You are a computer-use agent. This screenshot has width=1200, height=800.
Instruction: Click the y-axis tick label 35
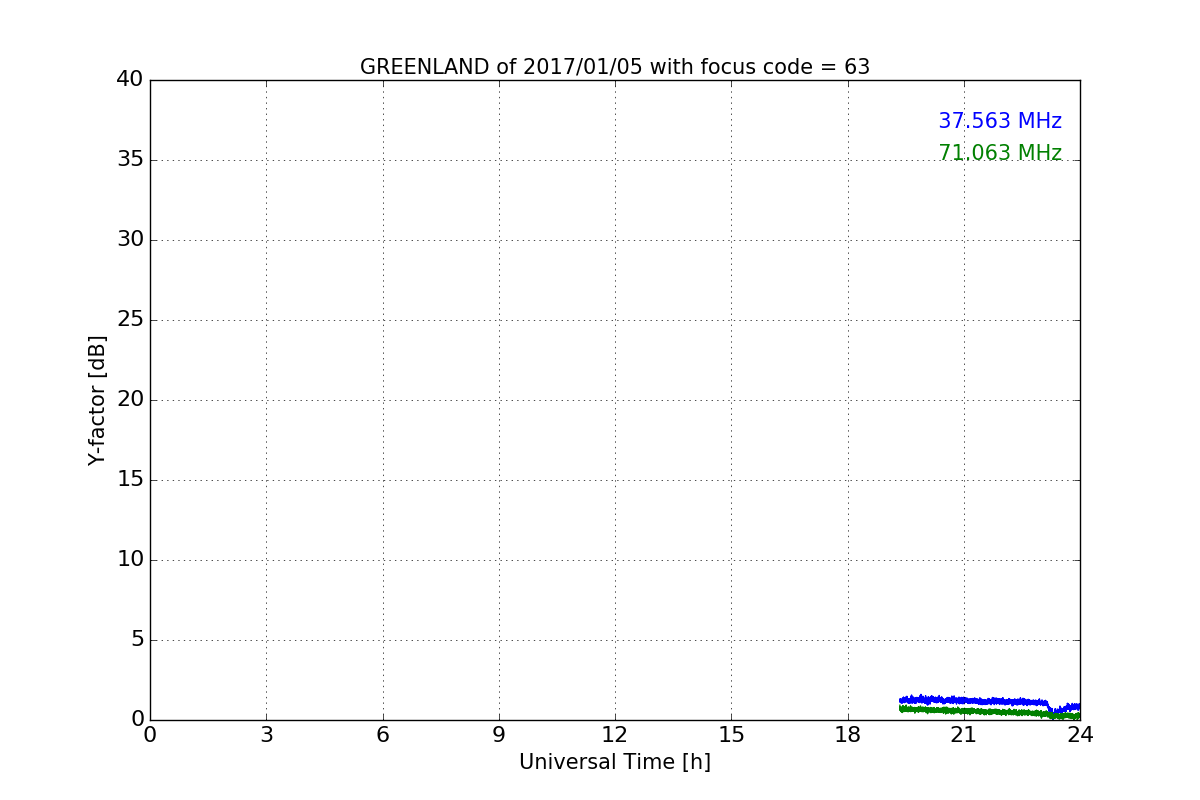click(130, 159)
